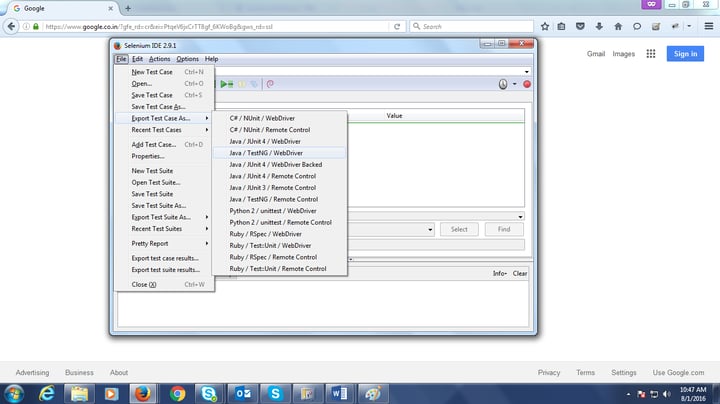Open Microsoft Word from the taskbar
This screenshot has width=720, height=404.
coord(339,394)
